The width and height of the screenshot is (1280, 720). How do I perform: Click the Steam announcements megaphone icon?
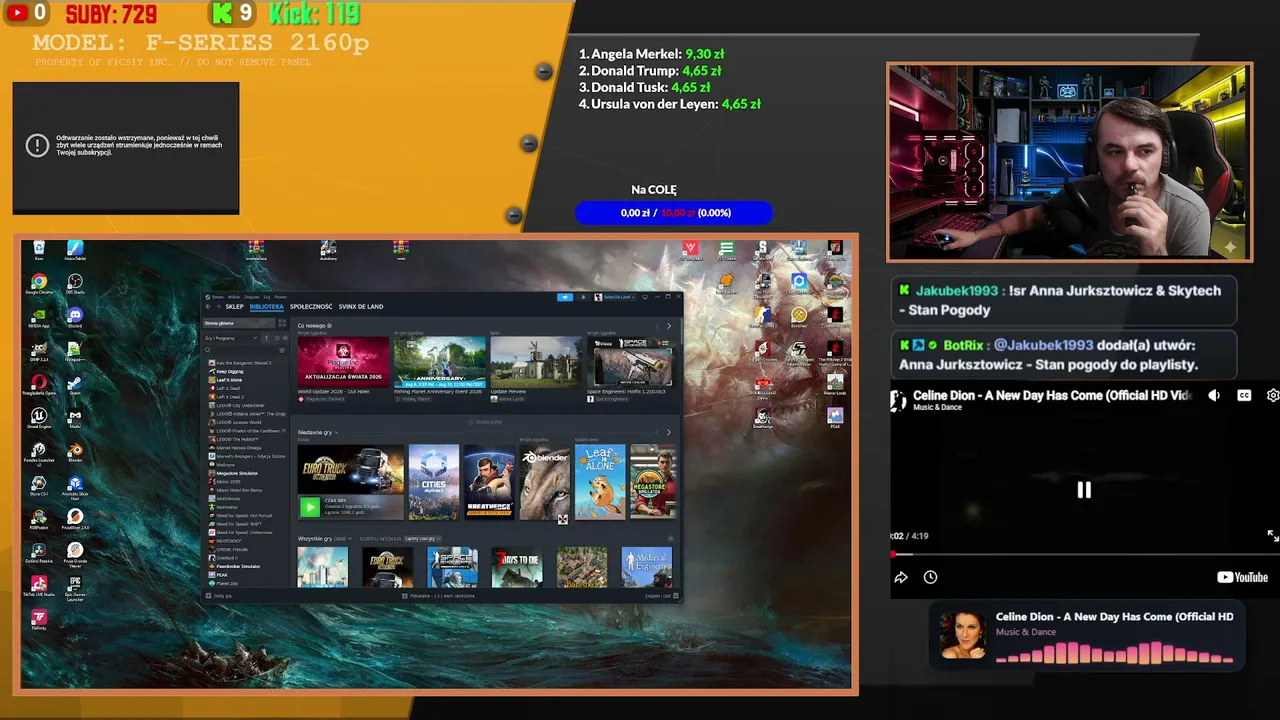565,297
